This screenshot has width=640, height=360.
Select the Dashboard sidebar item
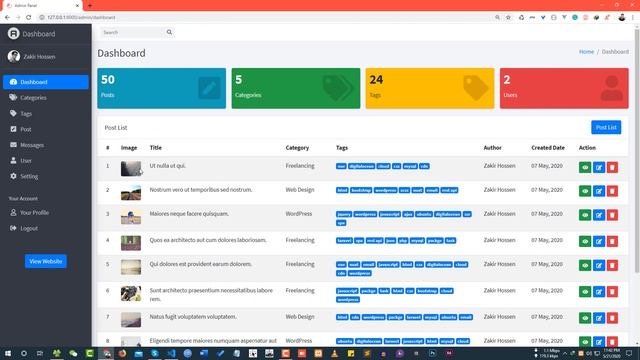click(46, 82)
